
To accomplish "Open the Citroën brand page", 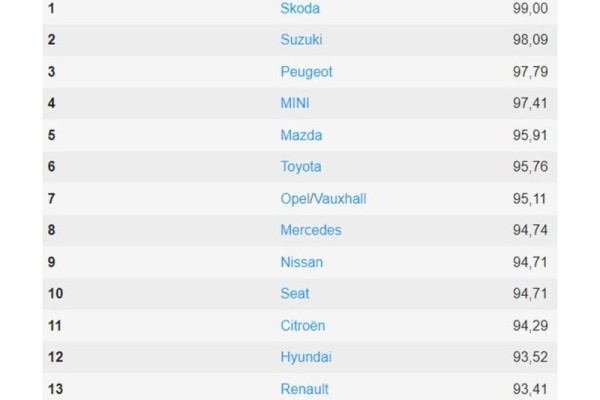I will [x=303, y=325].
